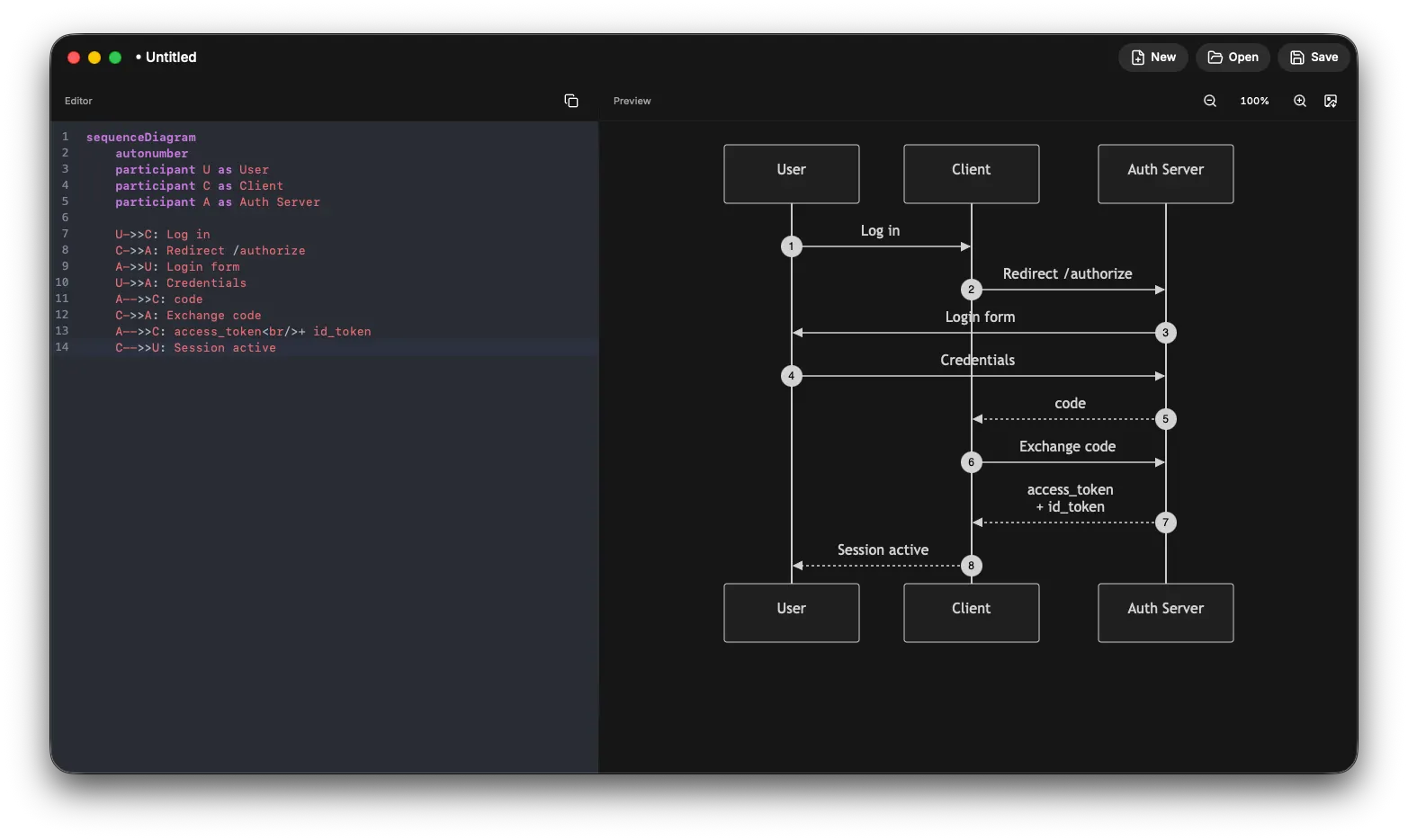Click line number 6 in the gutter

pyautogui.click(x=65, y=218)
